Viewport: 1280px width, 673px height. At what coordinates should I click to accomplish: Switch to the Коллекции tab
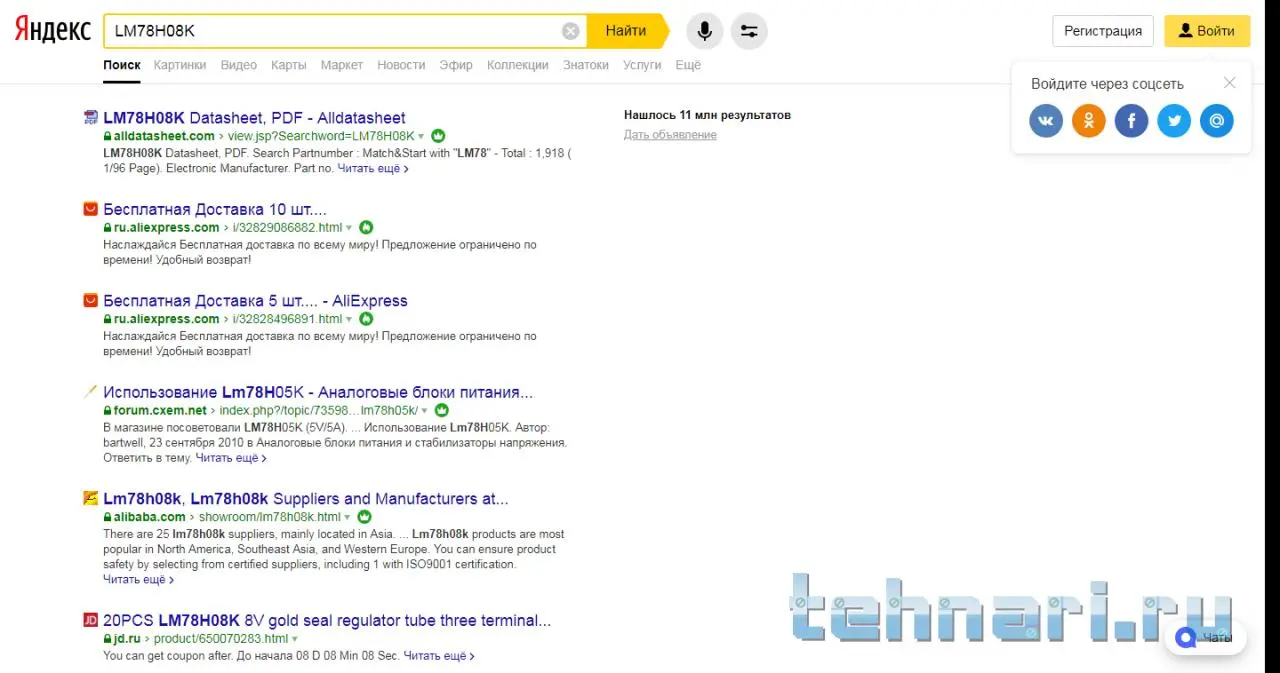518,65
